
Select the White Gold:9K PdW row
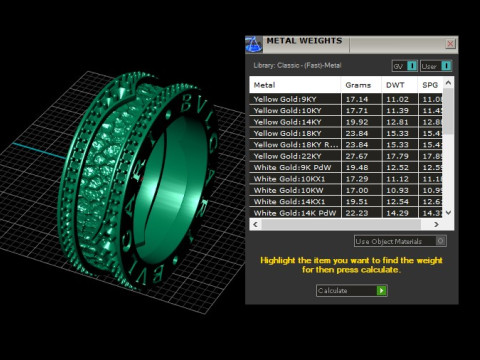pyautogui.click(x=346, y=167)
